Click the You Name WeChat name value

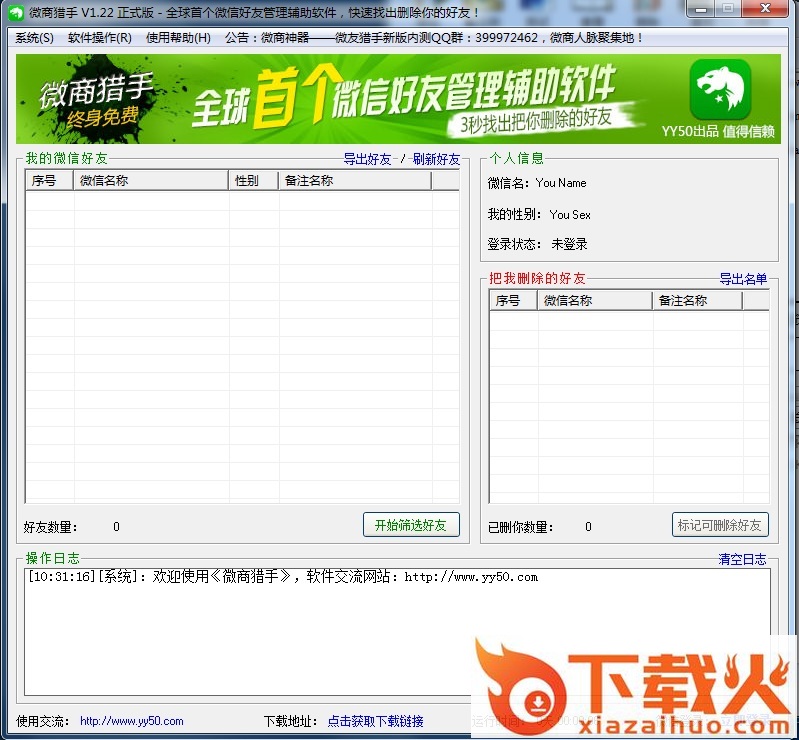[561, 183]
